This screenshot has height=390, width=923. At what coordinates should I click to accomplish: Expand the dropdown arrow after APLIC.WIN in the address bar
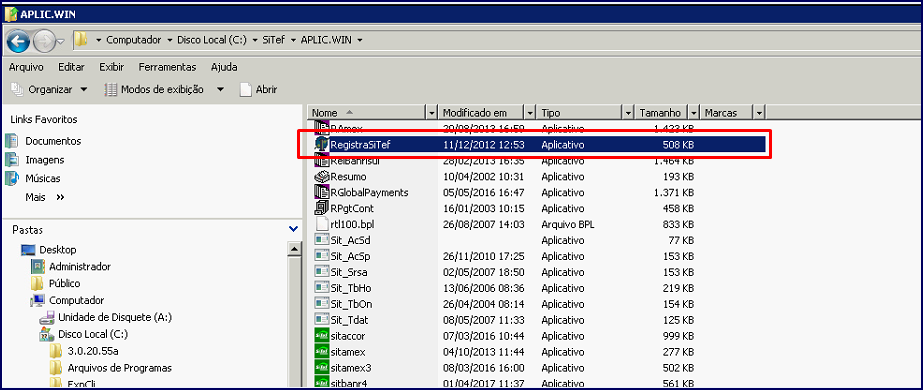[359, 40]
